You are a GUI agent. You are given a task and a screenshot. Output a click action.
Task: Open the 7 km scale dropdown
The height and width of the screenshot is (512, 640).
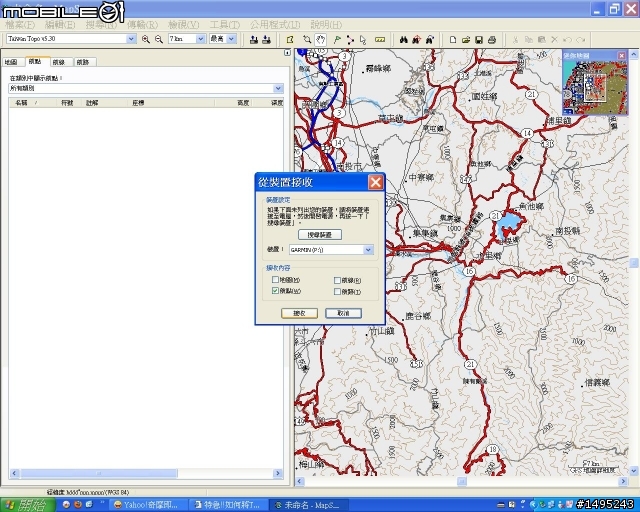pos(200,39)
